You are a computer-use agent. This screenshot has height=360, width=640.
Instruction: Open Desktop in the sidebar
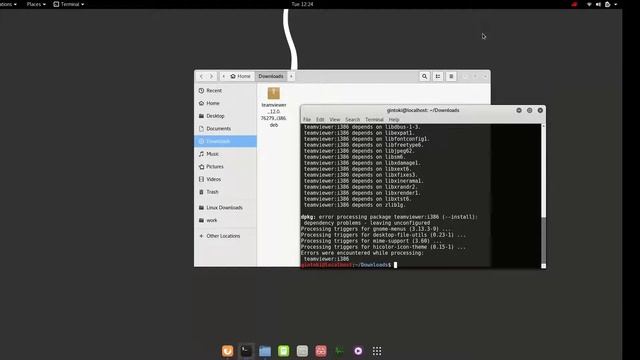click(225, 116)
